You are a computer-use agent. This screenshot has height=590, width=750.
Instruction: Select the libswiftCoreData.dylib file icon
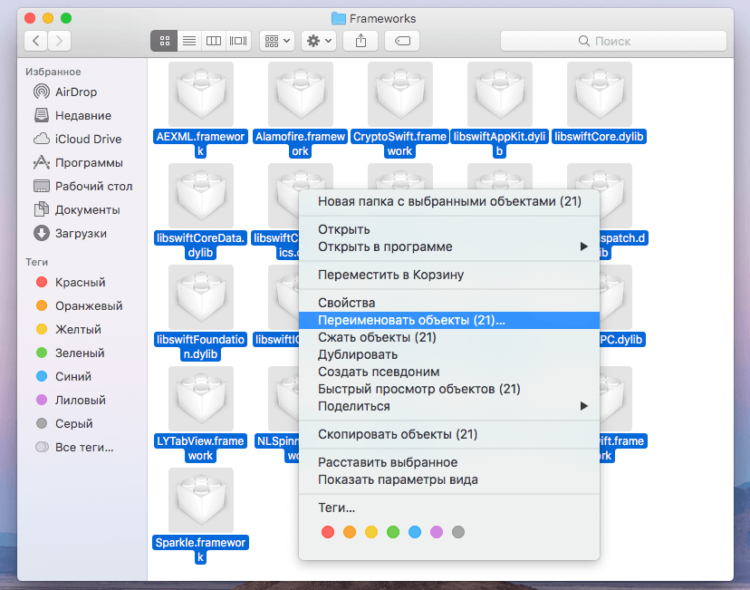pos(201,196)
